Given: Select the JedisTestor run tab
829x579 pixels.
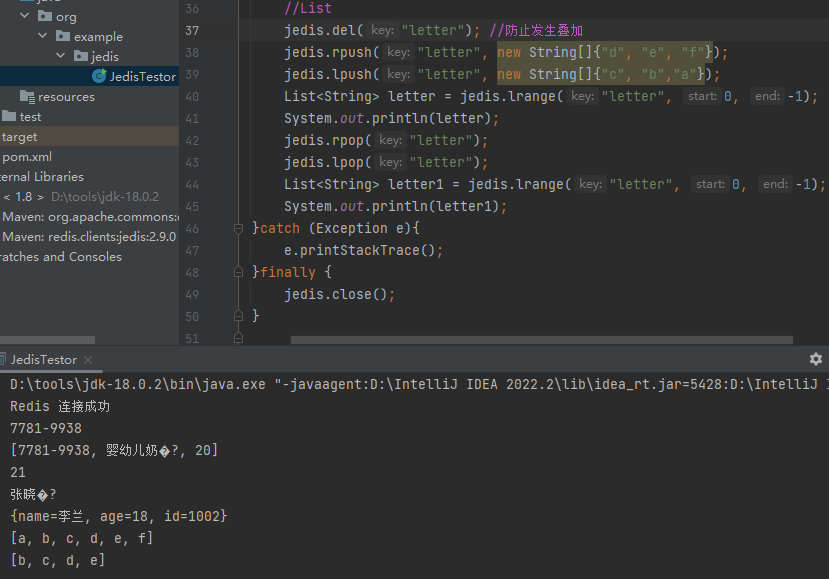Looking at the screenshot, I should (43, 360).
